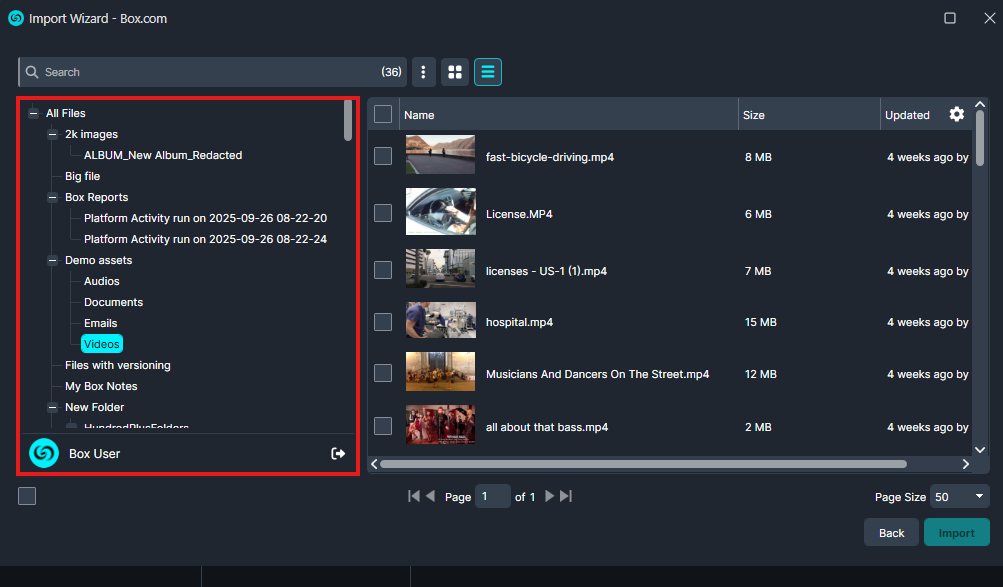Open the three-dot options menu
The image size is (1003, 587).
click(424, 72)
